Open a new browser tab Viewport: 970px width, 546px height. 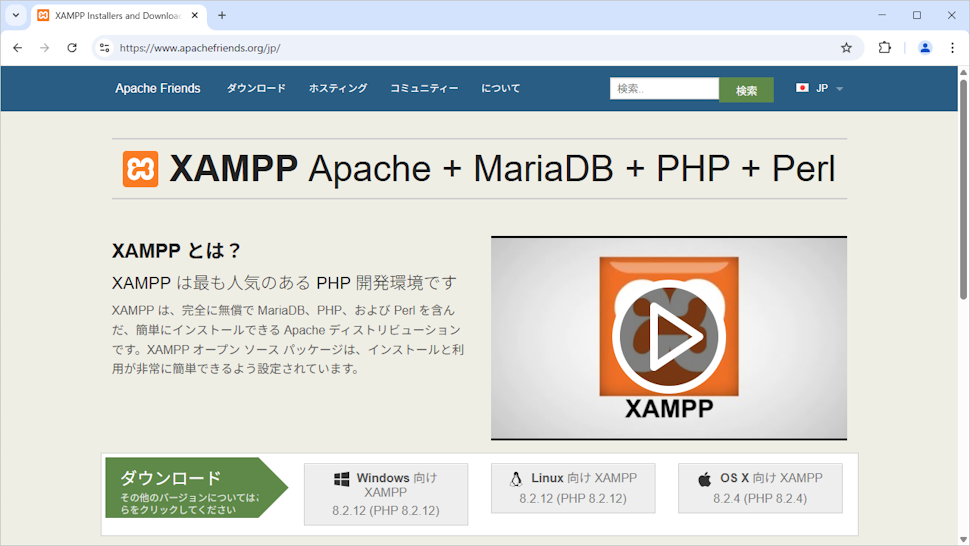coord(222,15)
